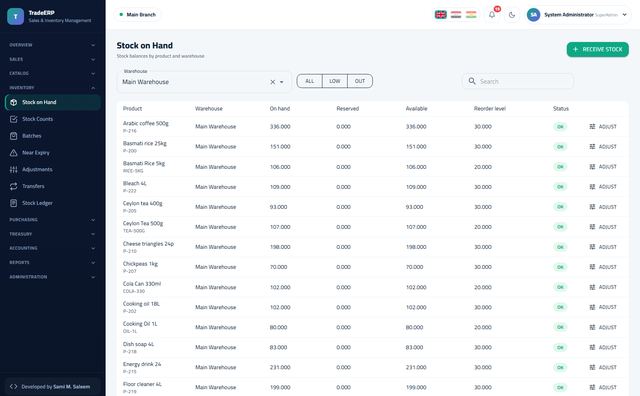The width and height of the screenshot is (640, 396).
Task: Expand the Purchasing section
Action: [52, 220]
